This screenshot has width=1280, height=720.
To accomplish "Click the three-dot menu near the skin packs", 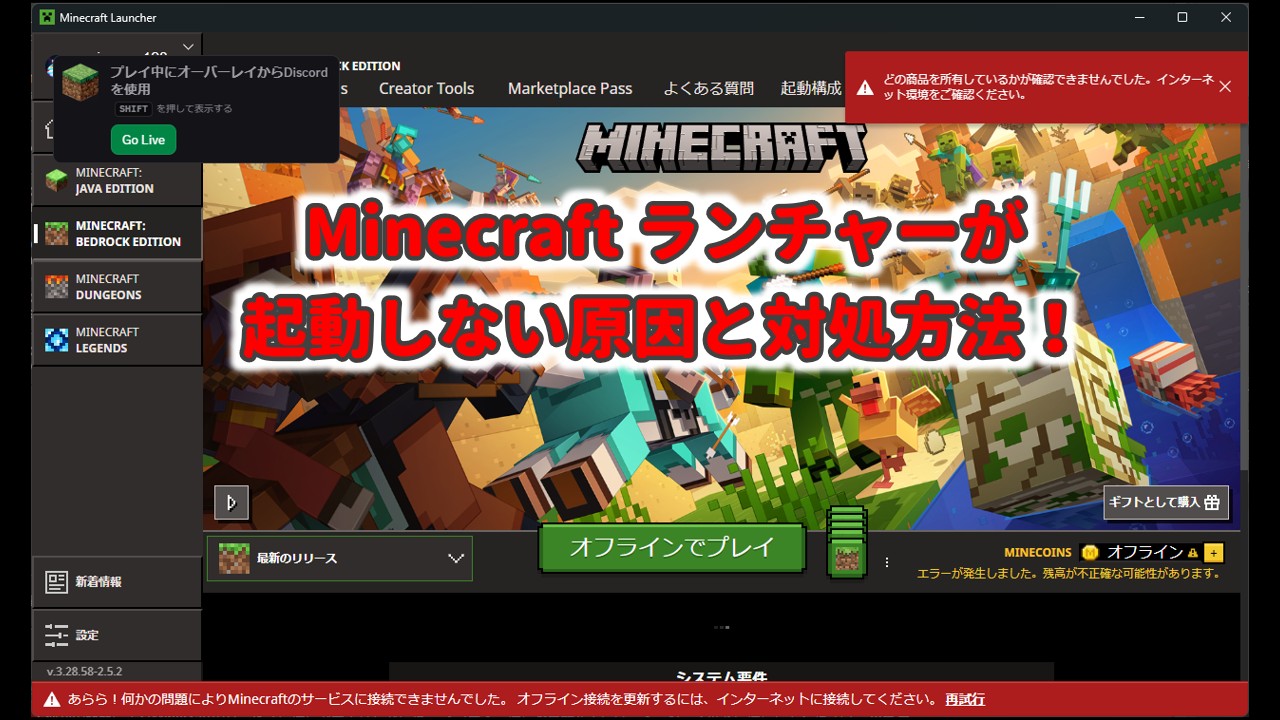I will pyautogui.click(x=886, y=562).
